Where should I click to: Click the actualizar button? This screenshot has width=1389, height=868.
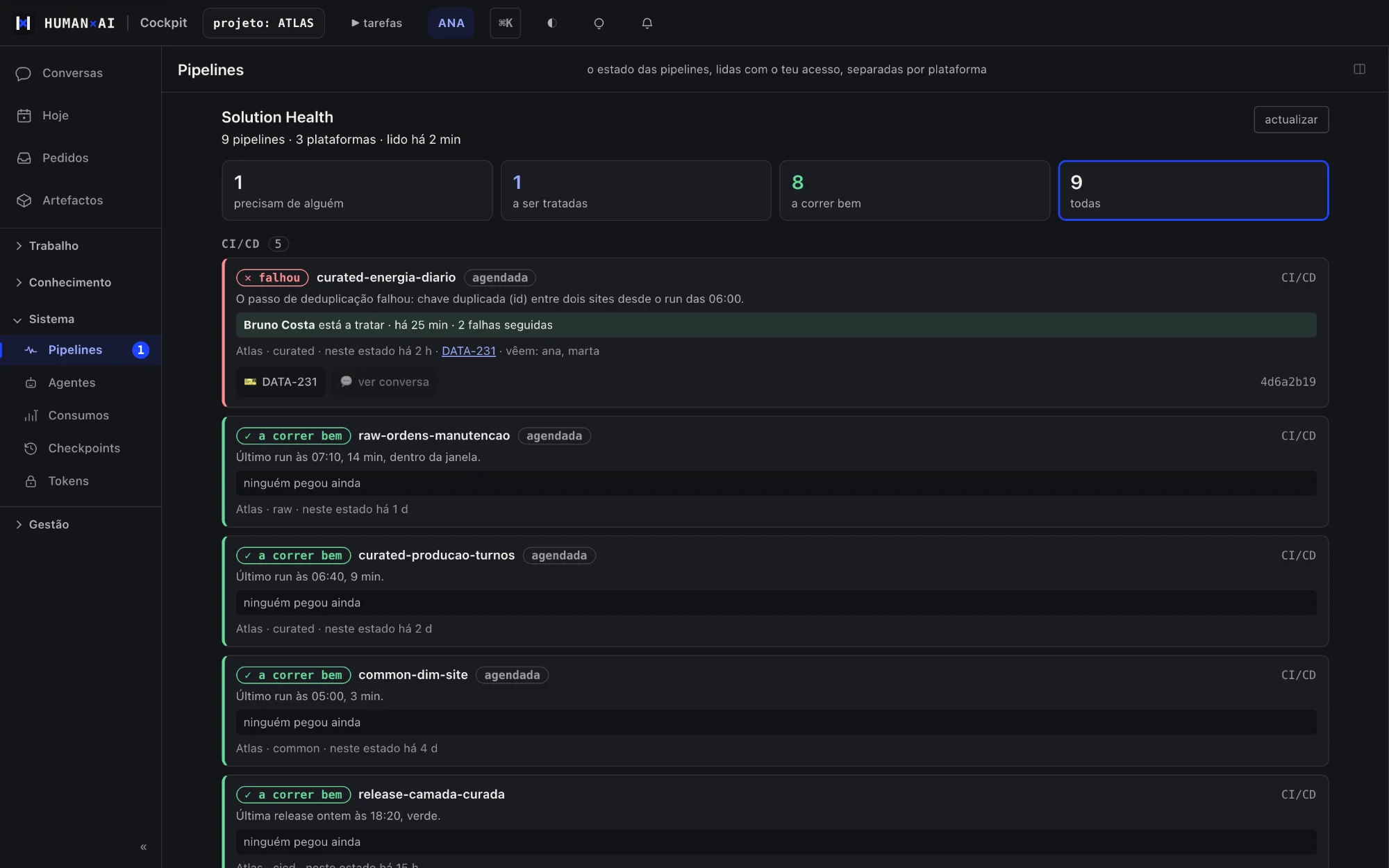(1291, 119)
